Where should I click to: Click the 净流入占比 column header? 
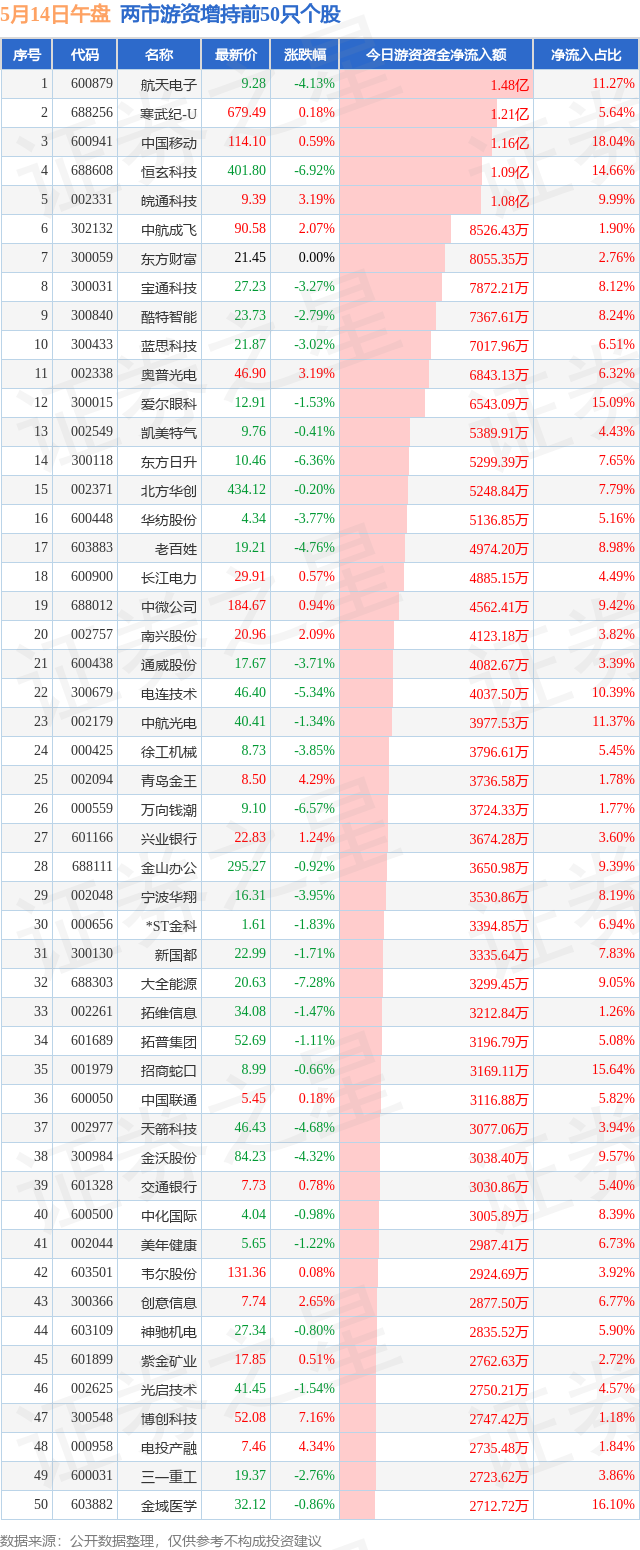tap(585, 55)
